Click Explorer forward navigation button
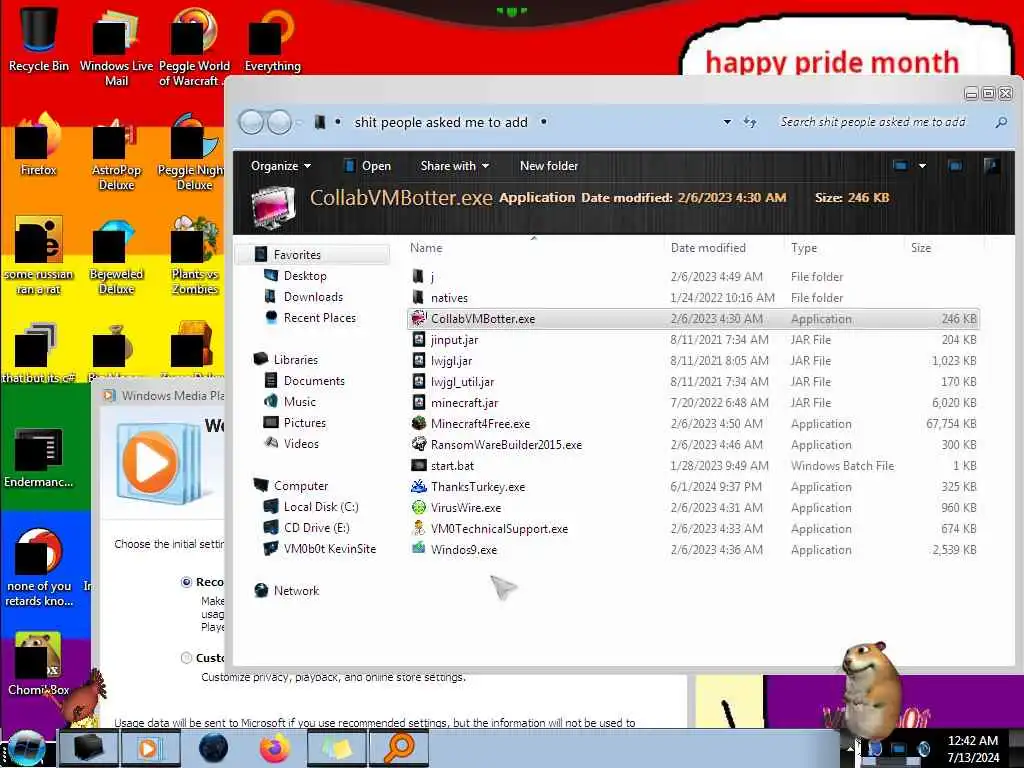The height and width of the screenshot is (768, 1024). [x=280, y=122]
